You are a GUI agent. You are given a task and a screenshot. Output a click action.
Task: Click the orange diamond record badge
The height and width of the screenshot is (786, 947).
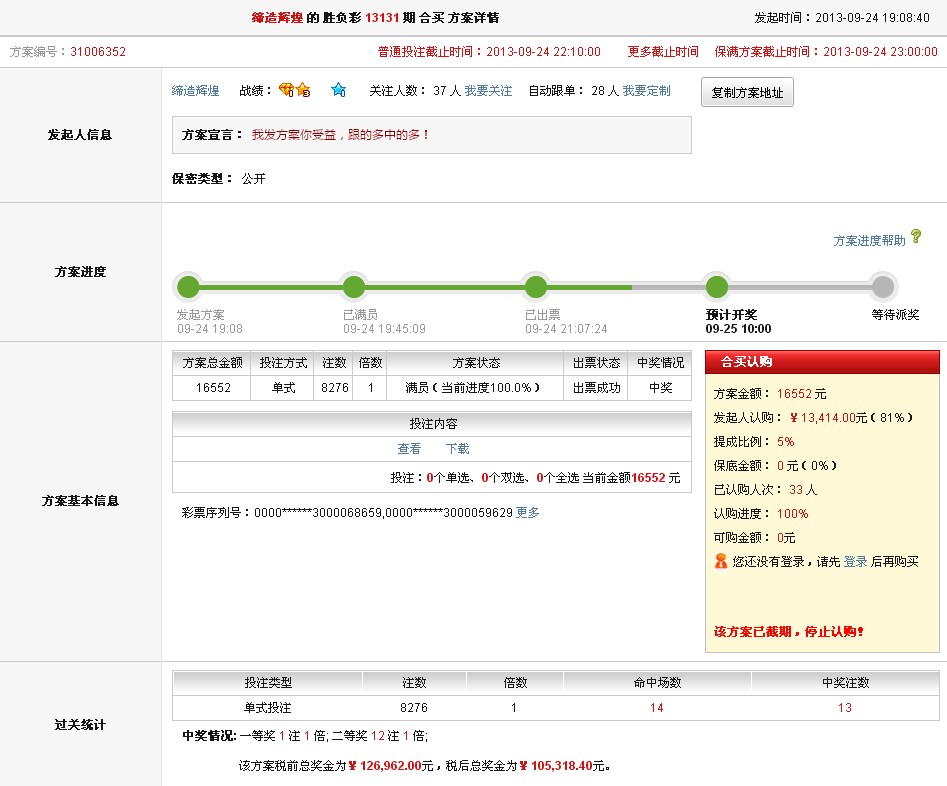287,90
